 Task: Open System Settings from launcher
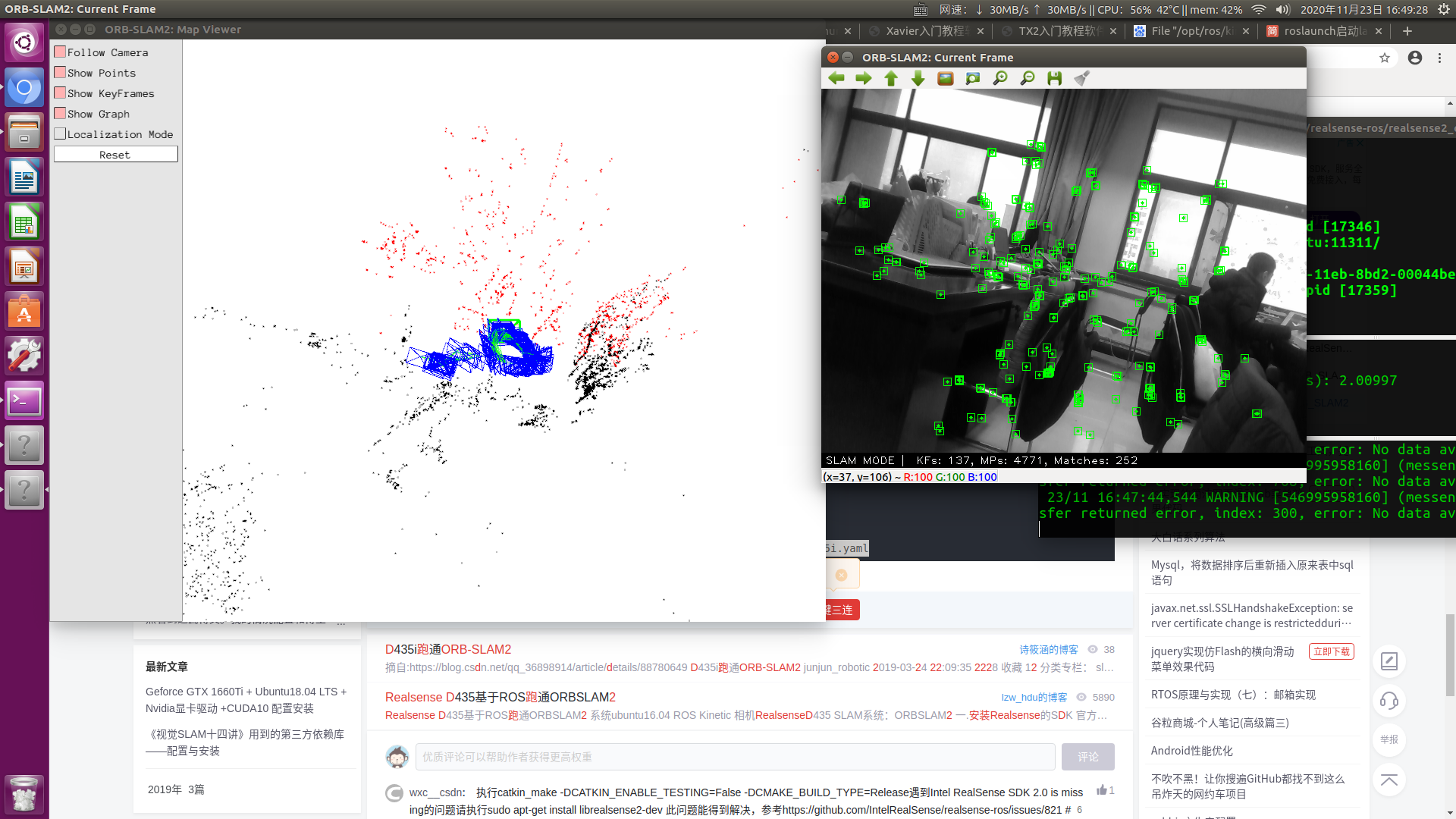[24, 356]
